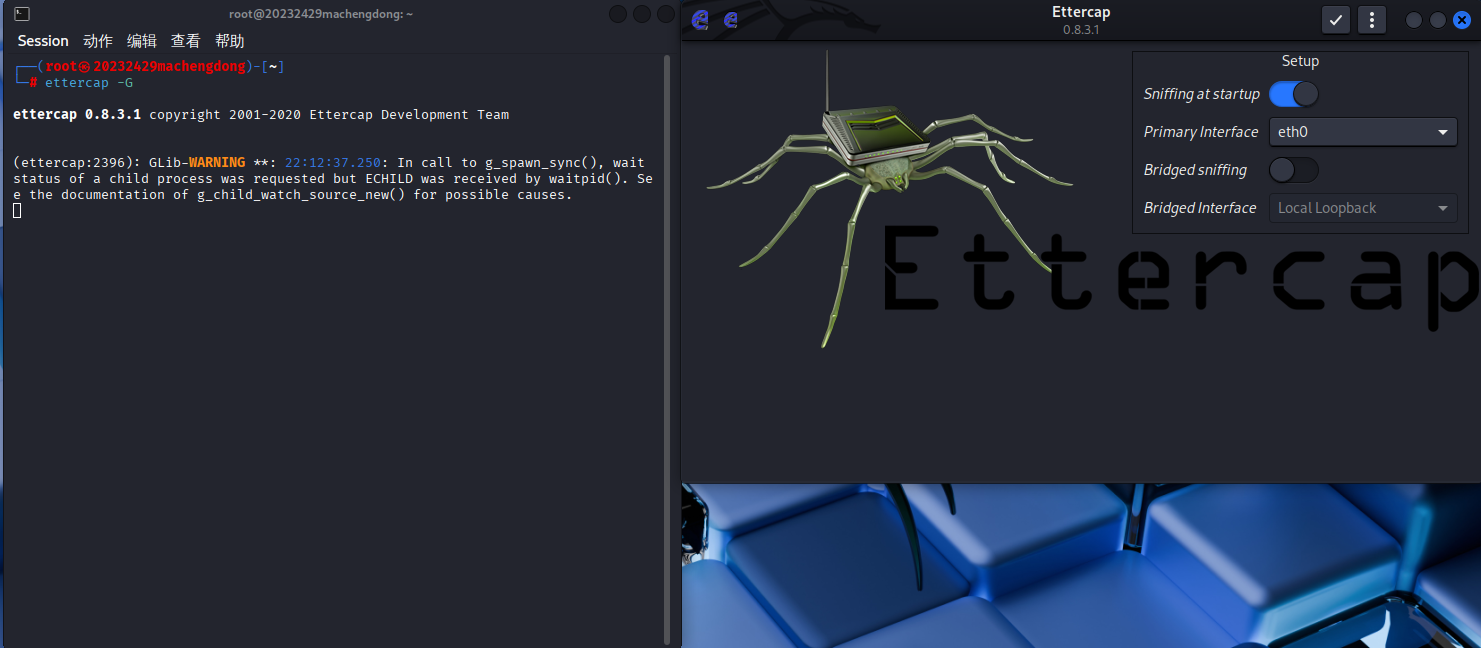The image size is (1481, 648).
Task: Open Ettercap three-dot options menu
Action: coord(1371,19)
